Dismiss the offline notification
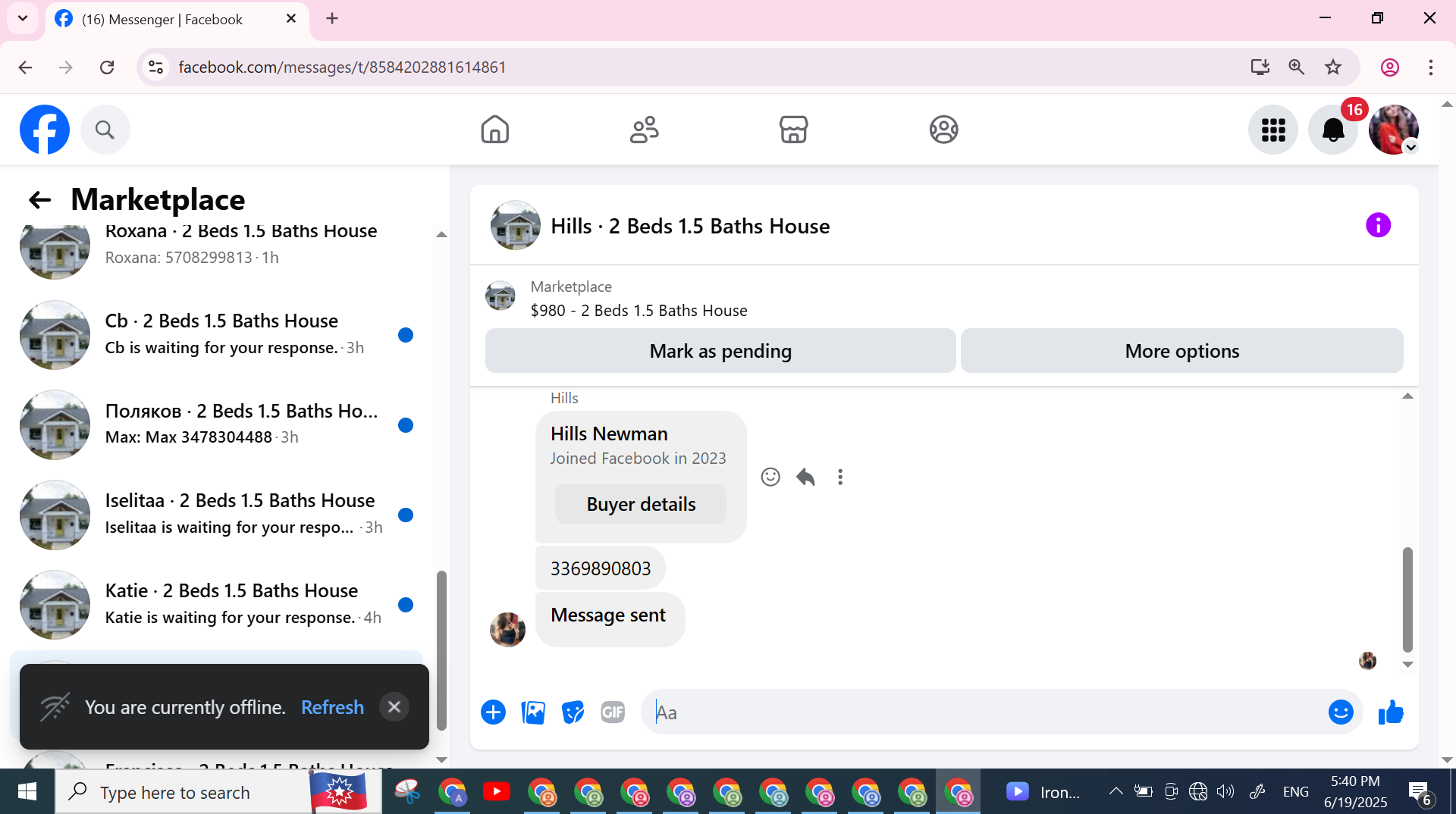Image resolution: width=1456 pixels, height=814 pixels. pyautogui.click(x=394, y=707)
